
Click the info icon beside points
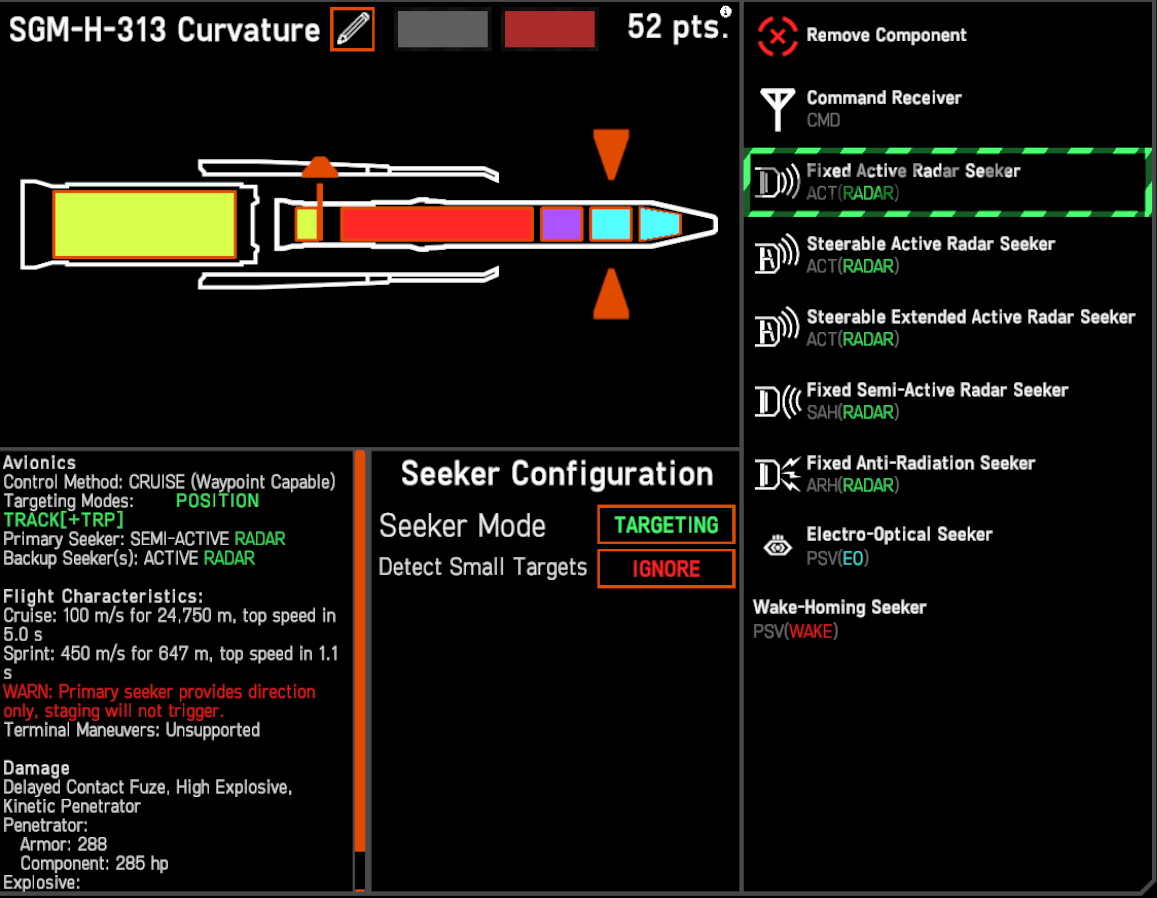coord(726,11)
